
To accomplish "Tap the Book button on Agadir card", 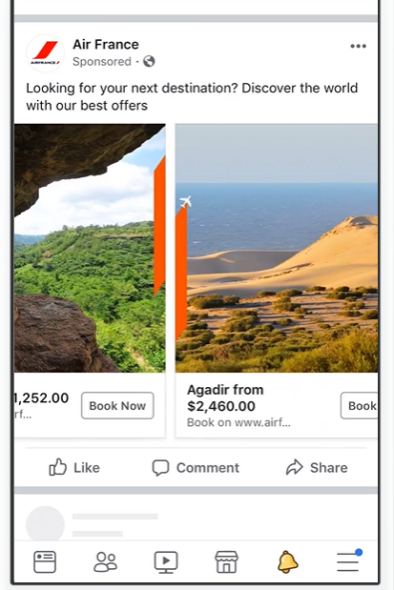I will pos(359,406).
